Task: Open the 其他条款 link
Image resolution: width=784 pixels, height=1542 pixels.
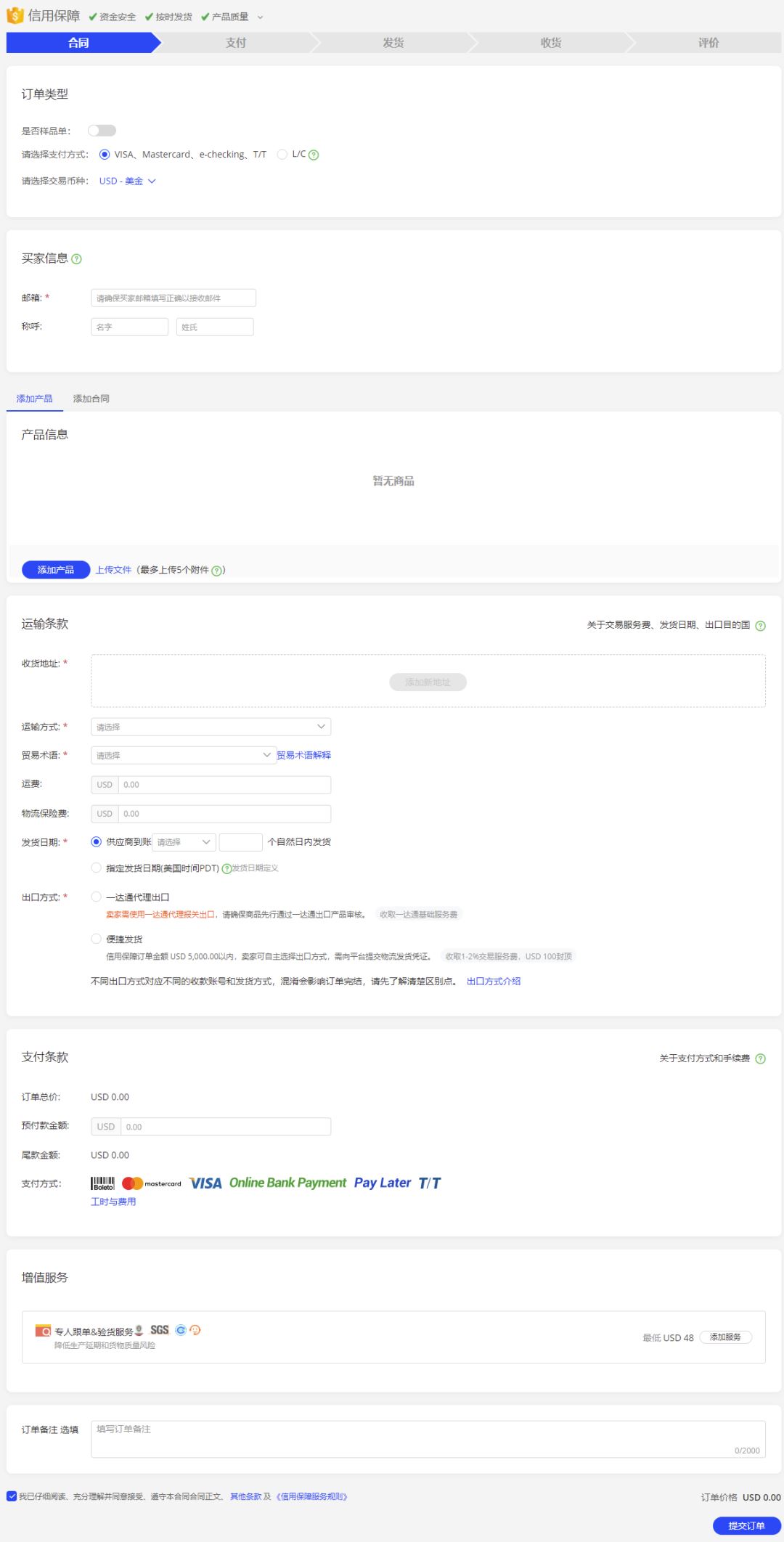Action: click(x=245, y=1497)
